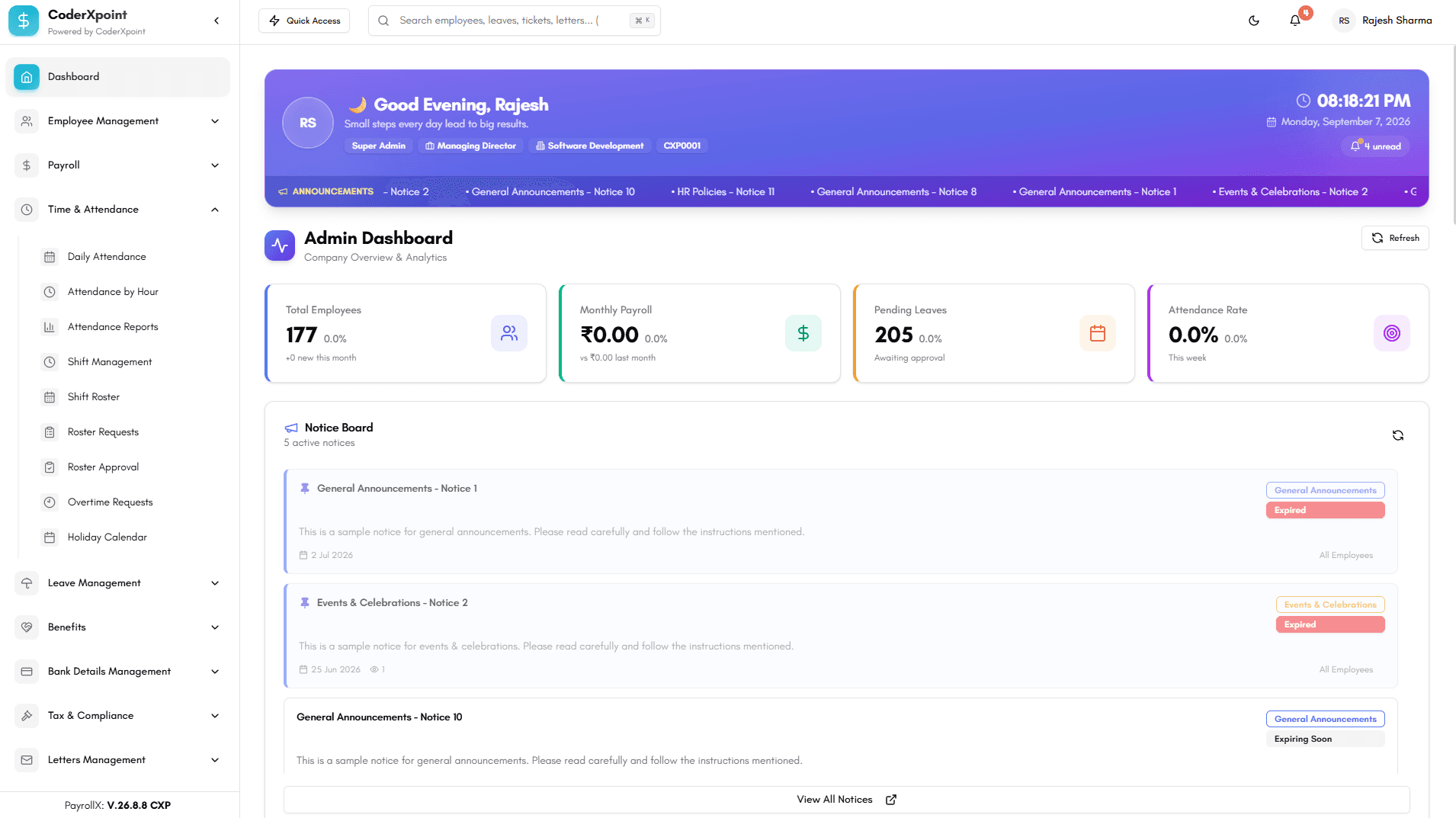The width and height of the screenshot is (1456, 818).
Task: Select Dashboard in sidebar
Action: pyautogui.click(x=118, y=77)
